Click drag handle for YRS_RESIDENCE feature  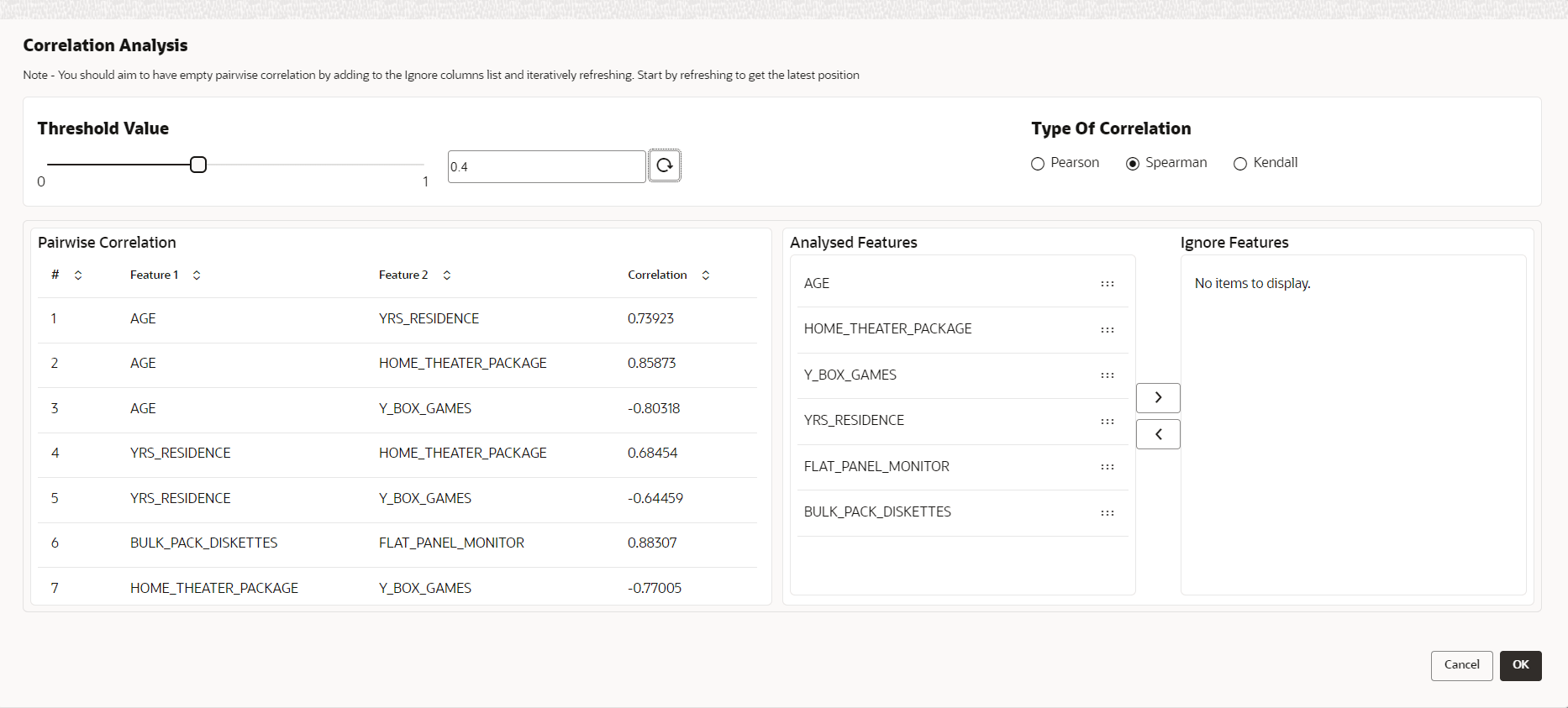(1107, 422)
